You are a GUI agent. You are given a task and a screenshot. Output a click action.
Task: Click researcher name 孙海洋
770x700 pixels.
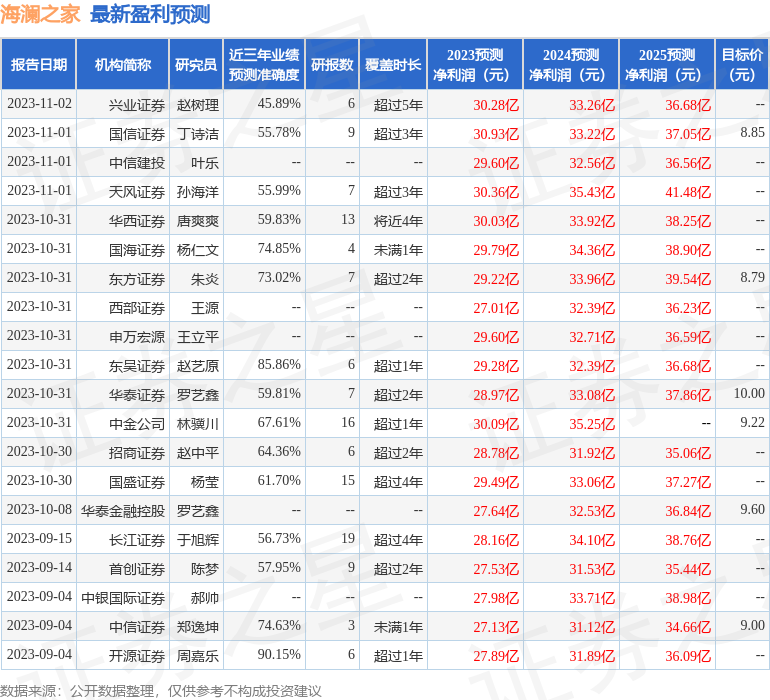(x=197, y=192)
